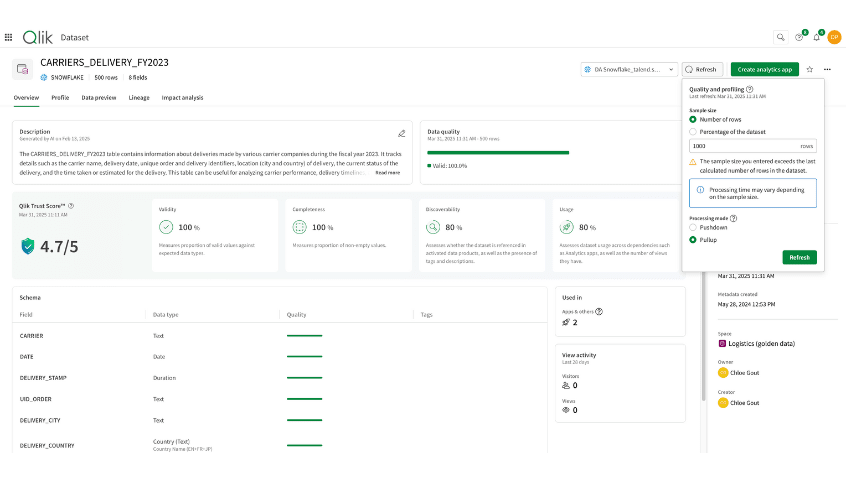
Task: Open the user profile avatar
Action: tap(835, 37)
